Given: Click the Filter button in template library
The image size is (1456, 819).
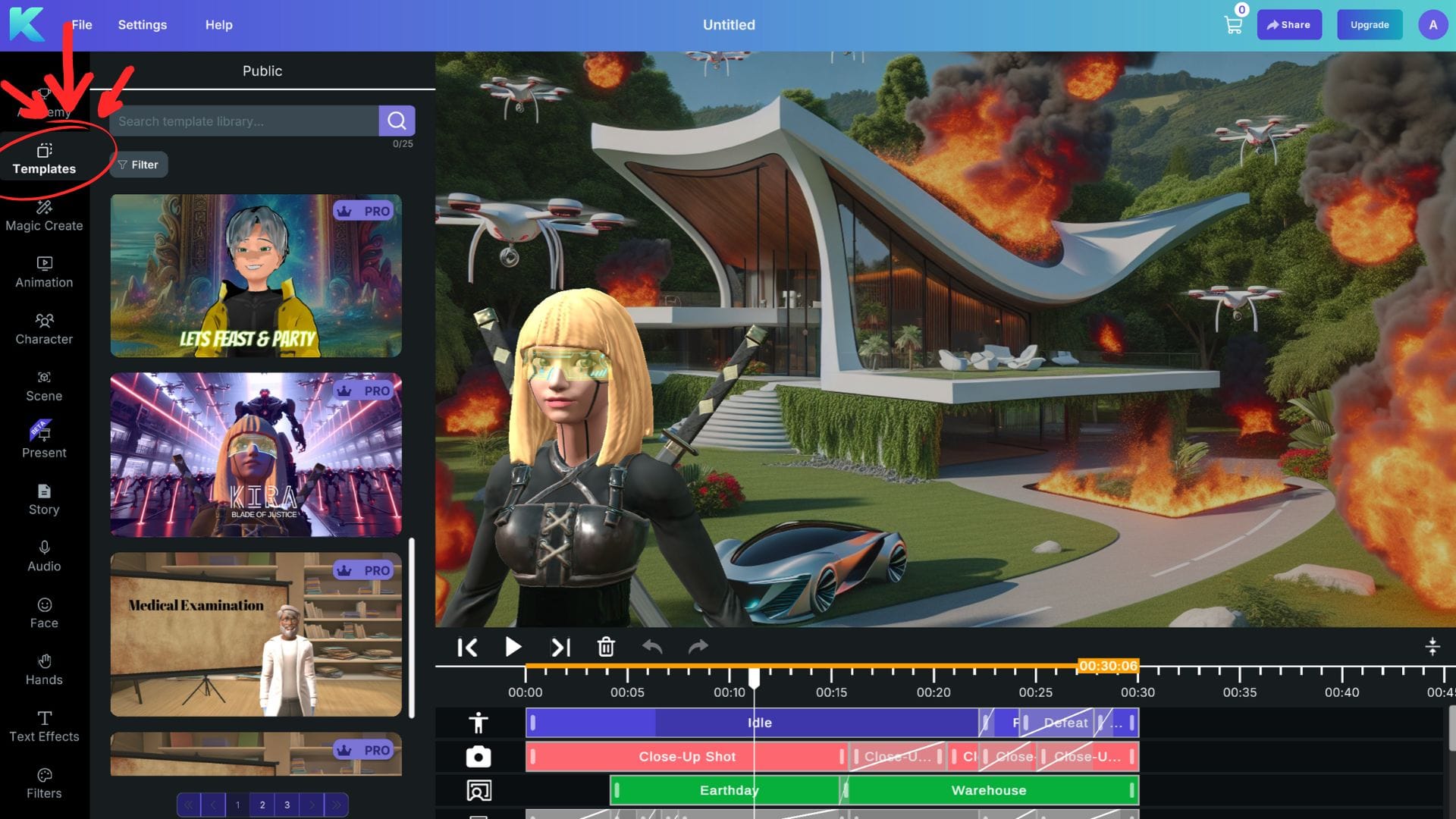Looking at the screenshot, I should pos(140,164).
